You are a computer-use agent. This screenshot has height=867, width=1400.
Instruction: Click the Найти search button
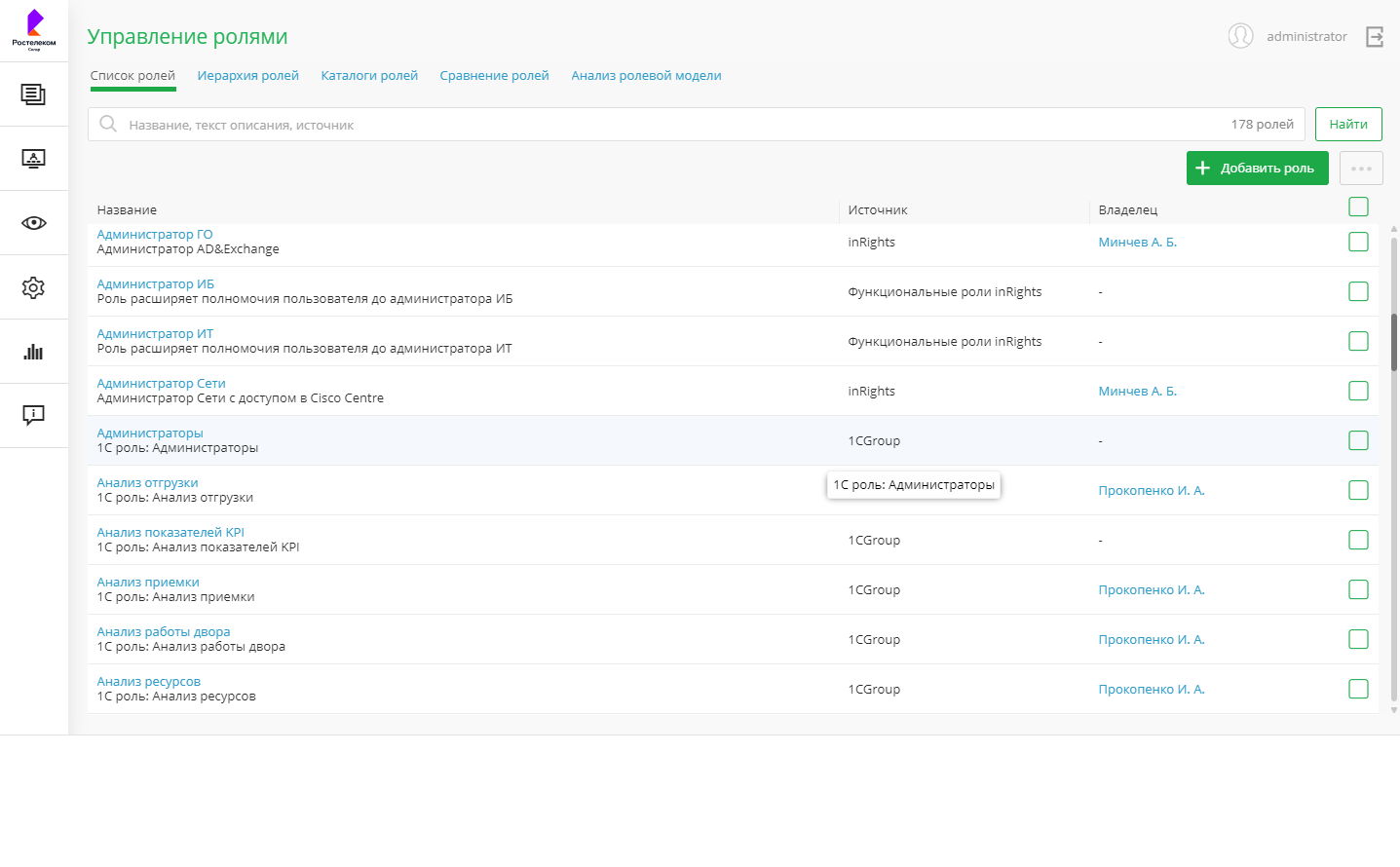pos(1348,125)
